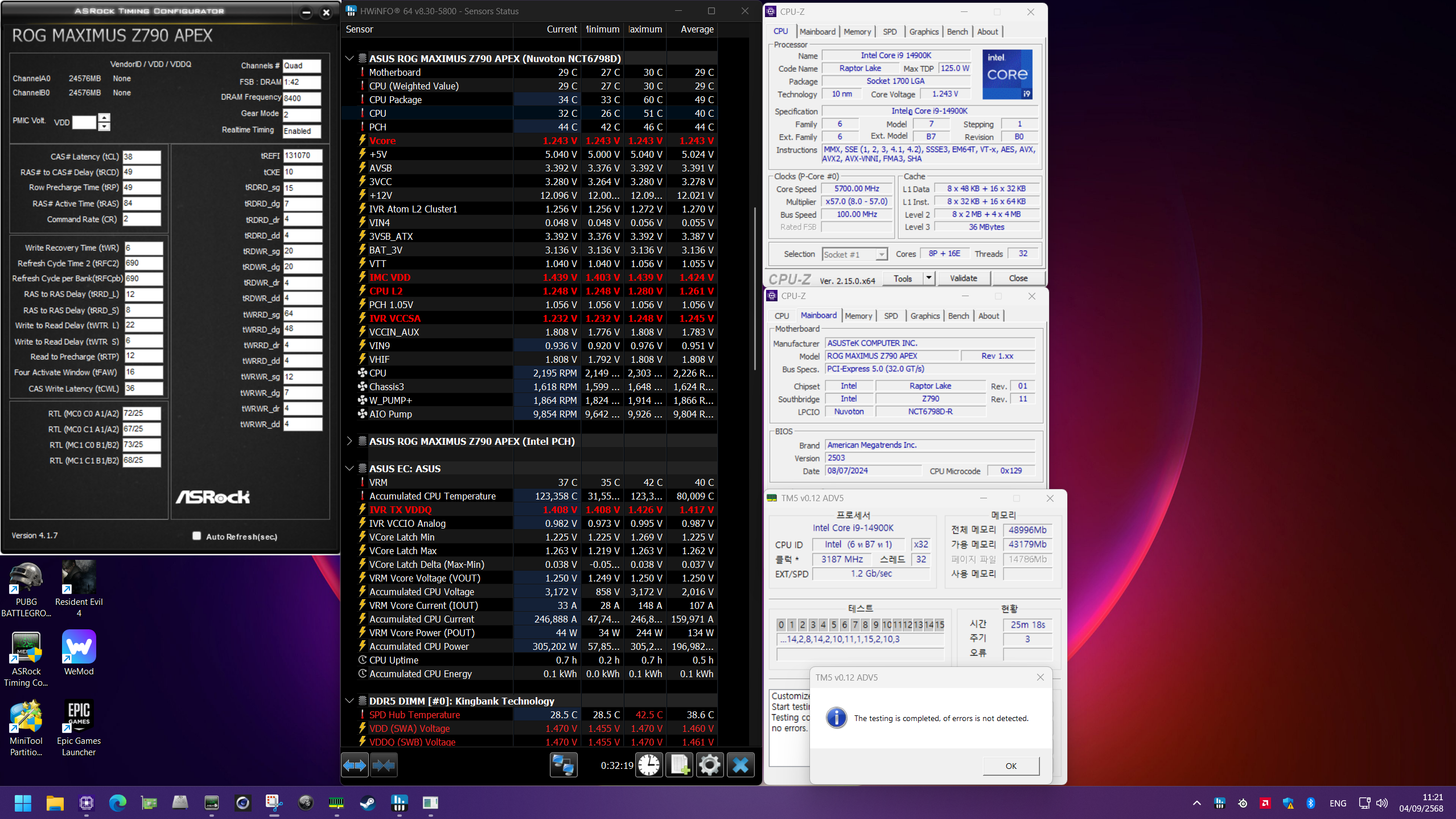
Task: Click ENG language indicator in taskbar
Action: click(x=1338, y=803)
